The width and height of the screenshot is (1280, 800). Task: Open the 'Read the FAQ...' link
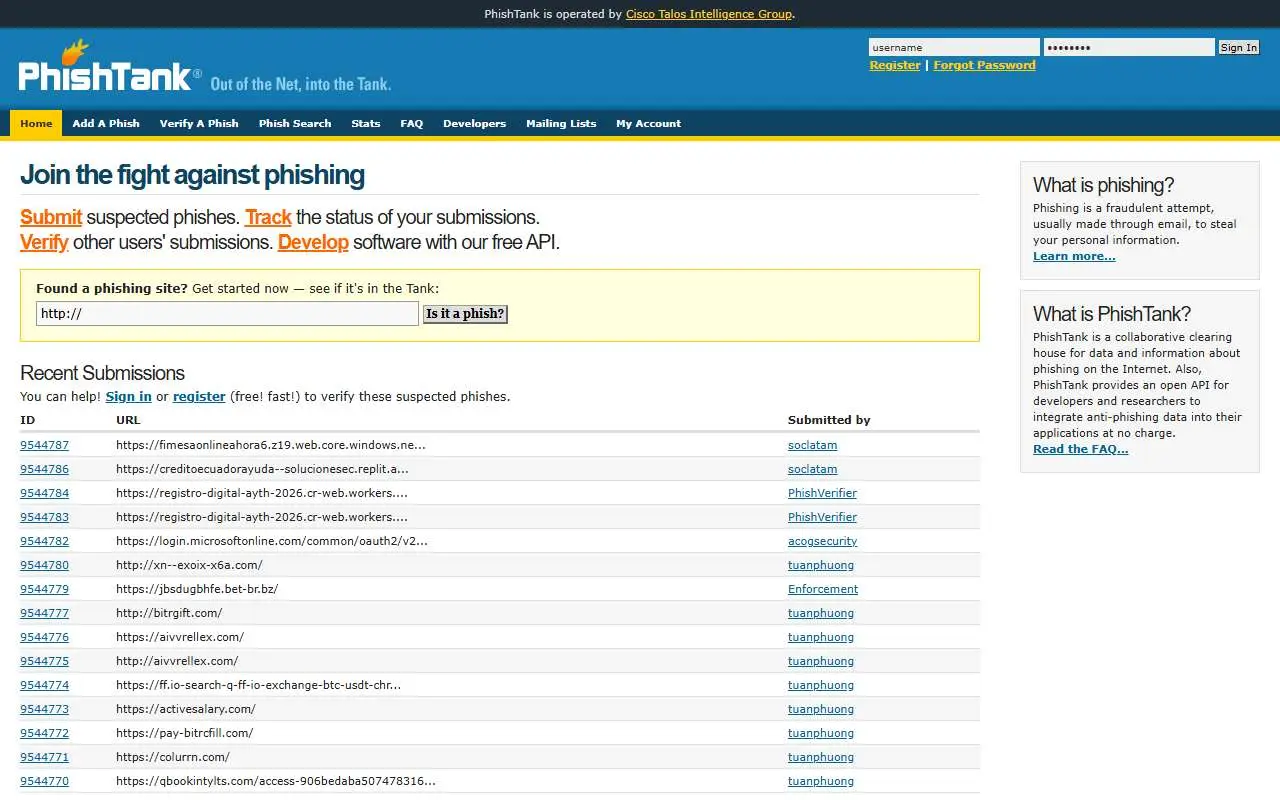coord(1080,449)
